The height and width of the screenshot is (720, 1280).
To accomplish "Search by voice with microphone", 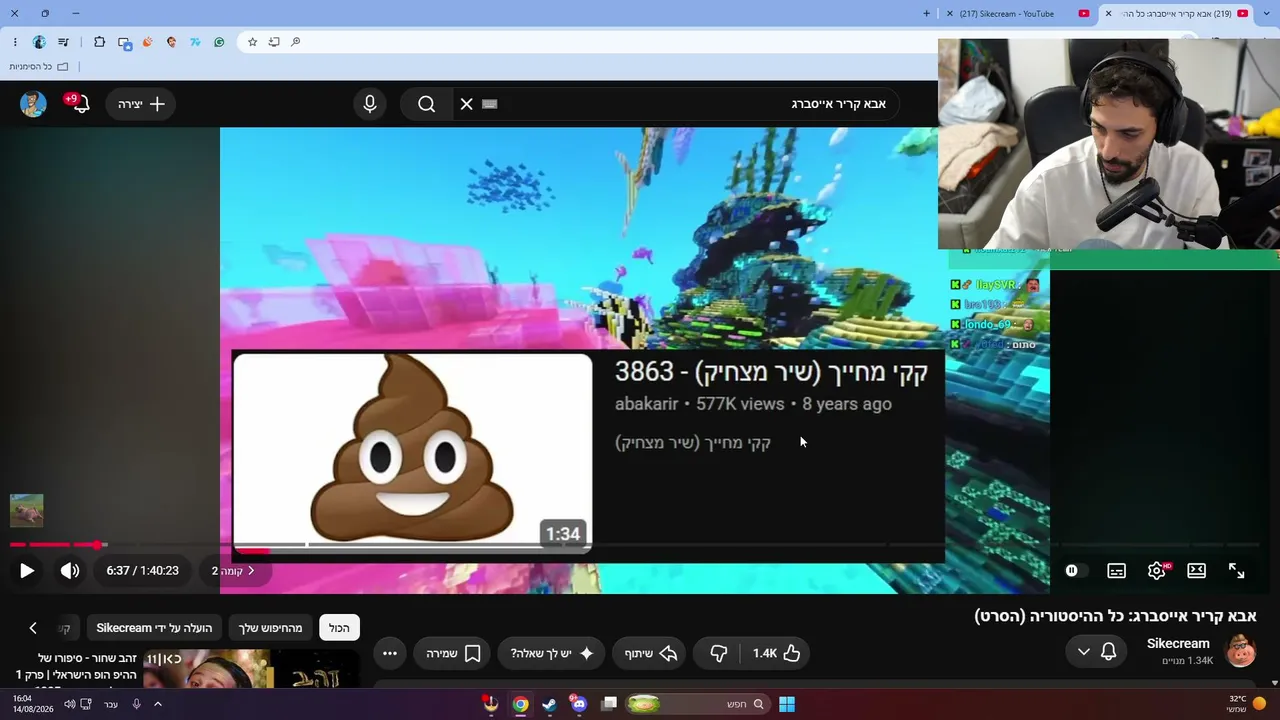I will pyautogui.click(x=370, y=104).
